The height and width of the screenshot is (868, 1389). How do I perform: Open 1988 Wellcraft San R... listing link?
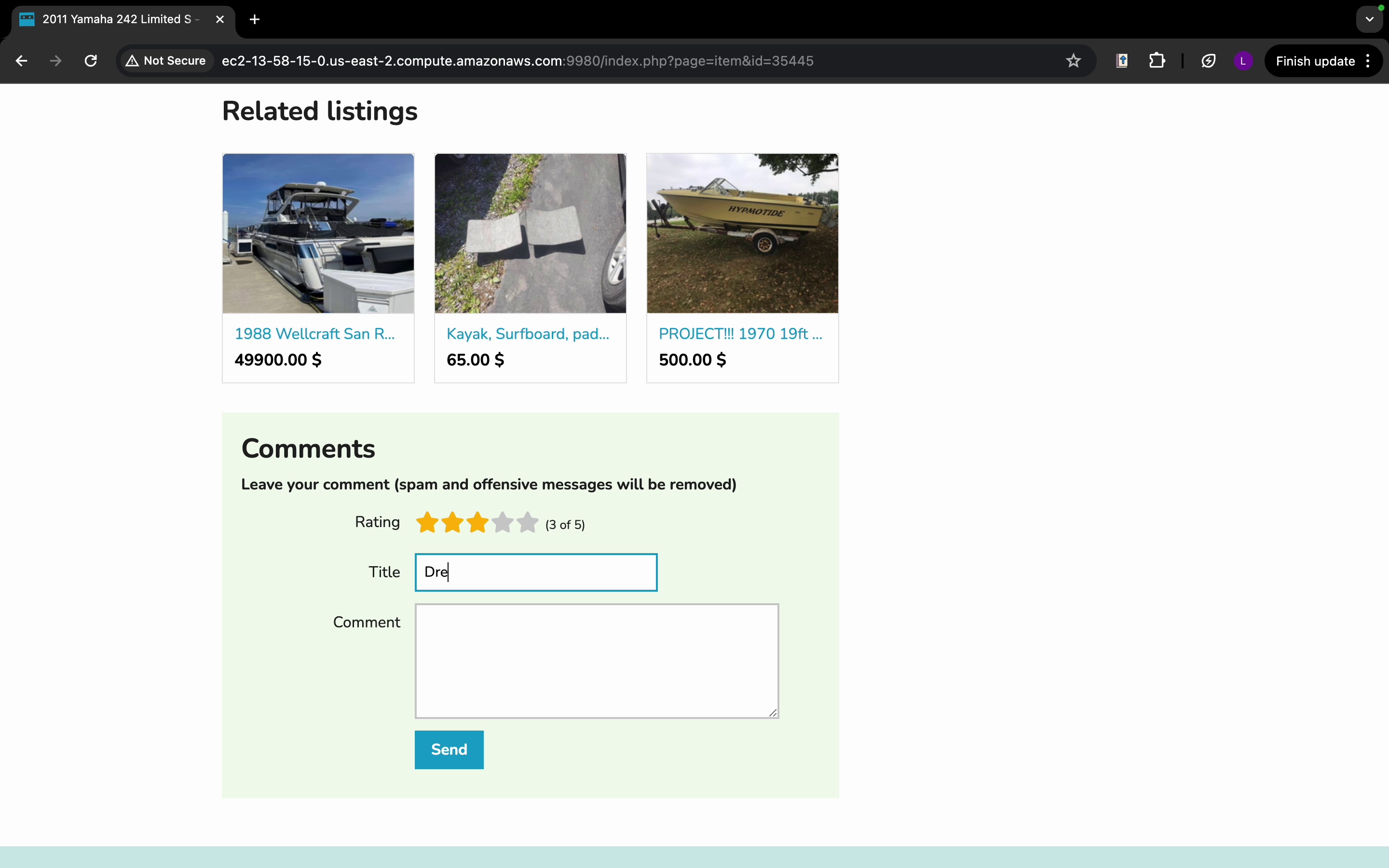[314, 334]
